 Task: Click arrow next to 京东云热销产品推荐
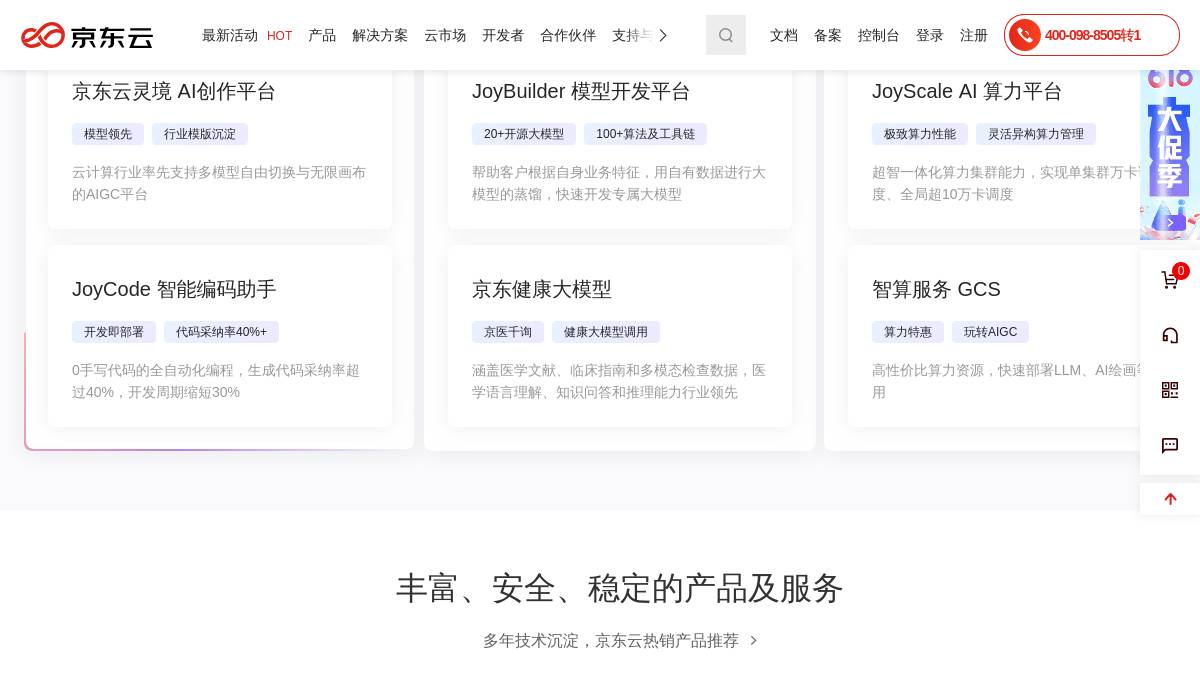754,641
